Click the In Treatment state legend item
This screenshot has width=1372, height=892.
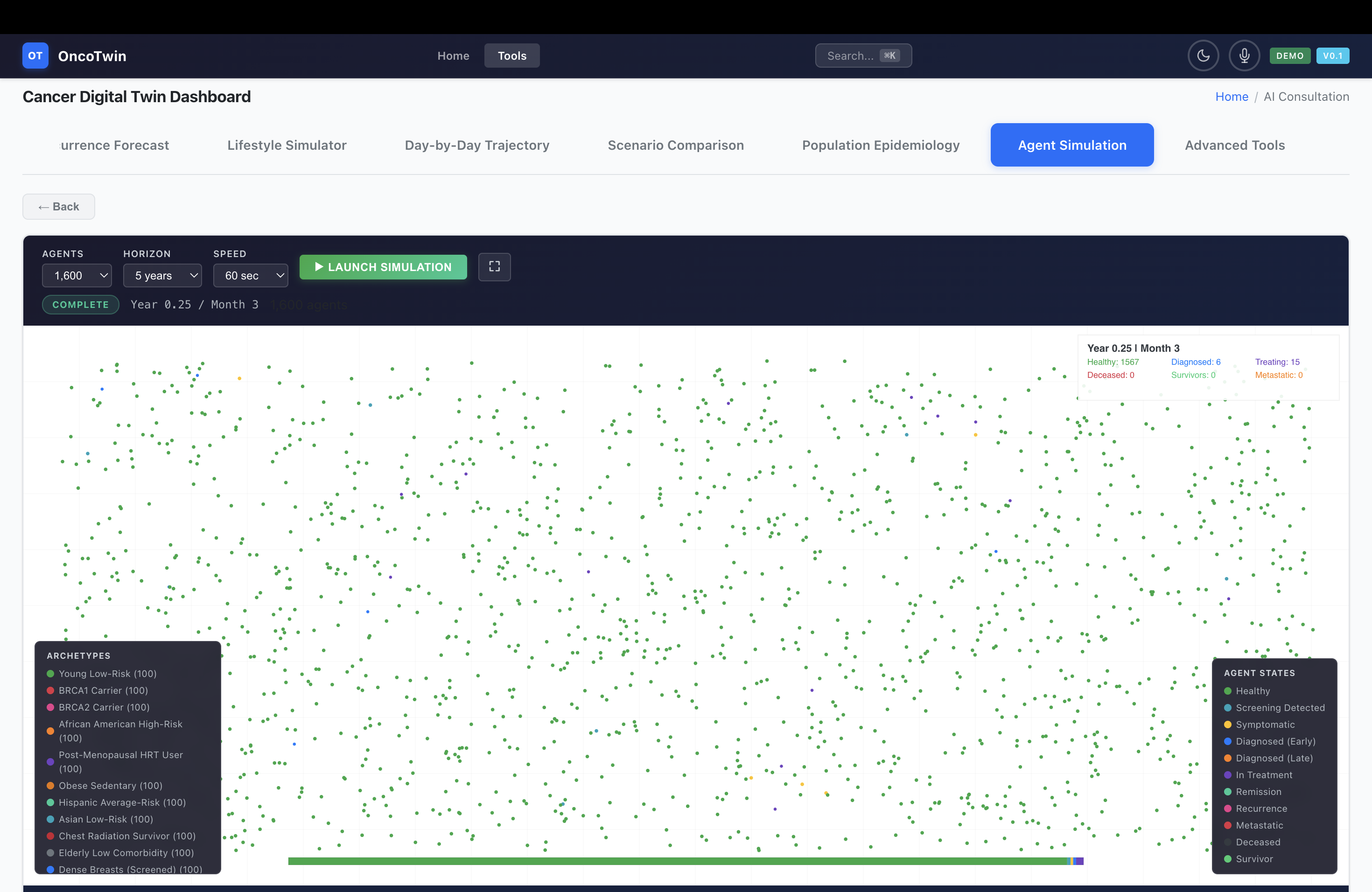pos(1264,775)
